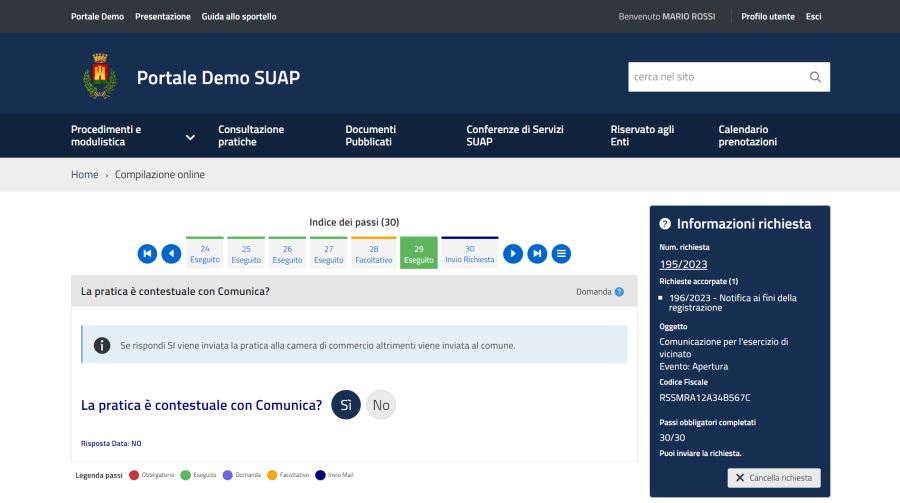The width and height of the screenshot is (900, 503).
Task: Jump to first step with skip-back icon
Action: click(x=147, y=254)
